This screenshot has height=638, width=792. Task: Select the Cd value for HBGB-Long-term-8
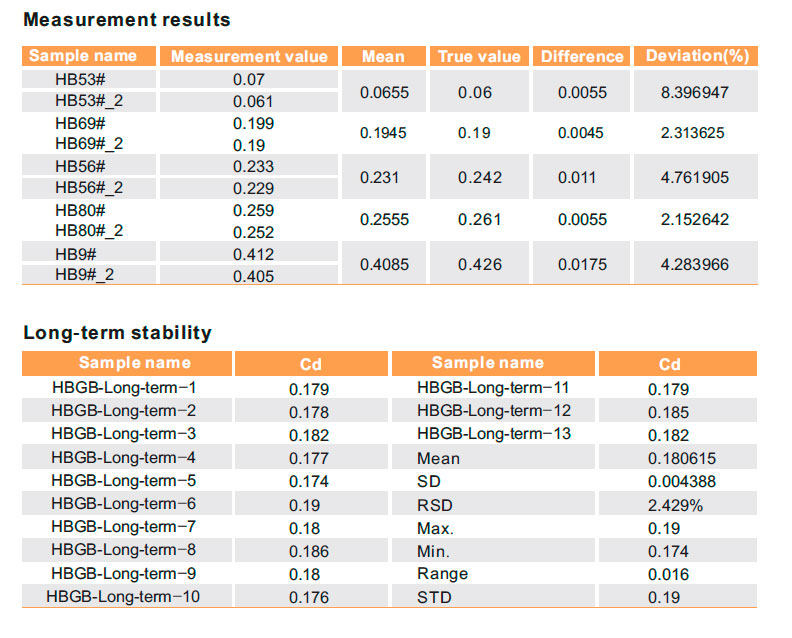307,551
